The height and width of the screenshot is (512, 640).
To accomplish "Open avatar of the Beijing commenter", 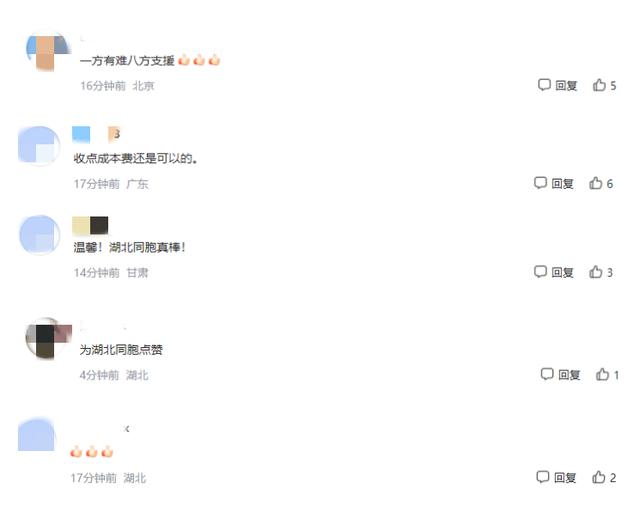I will coord(48,53).
